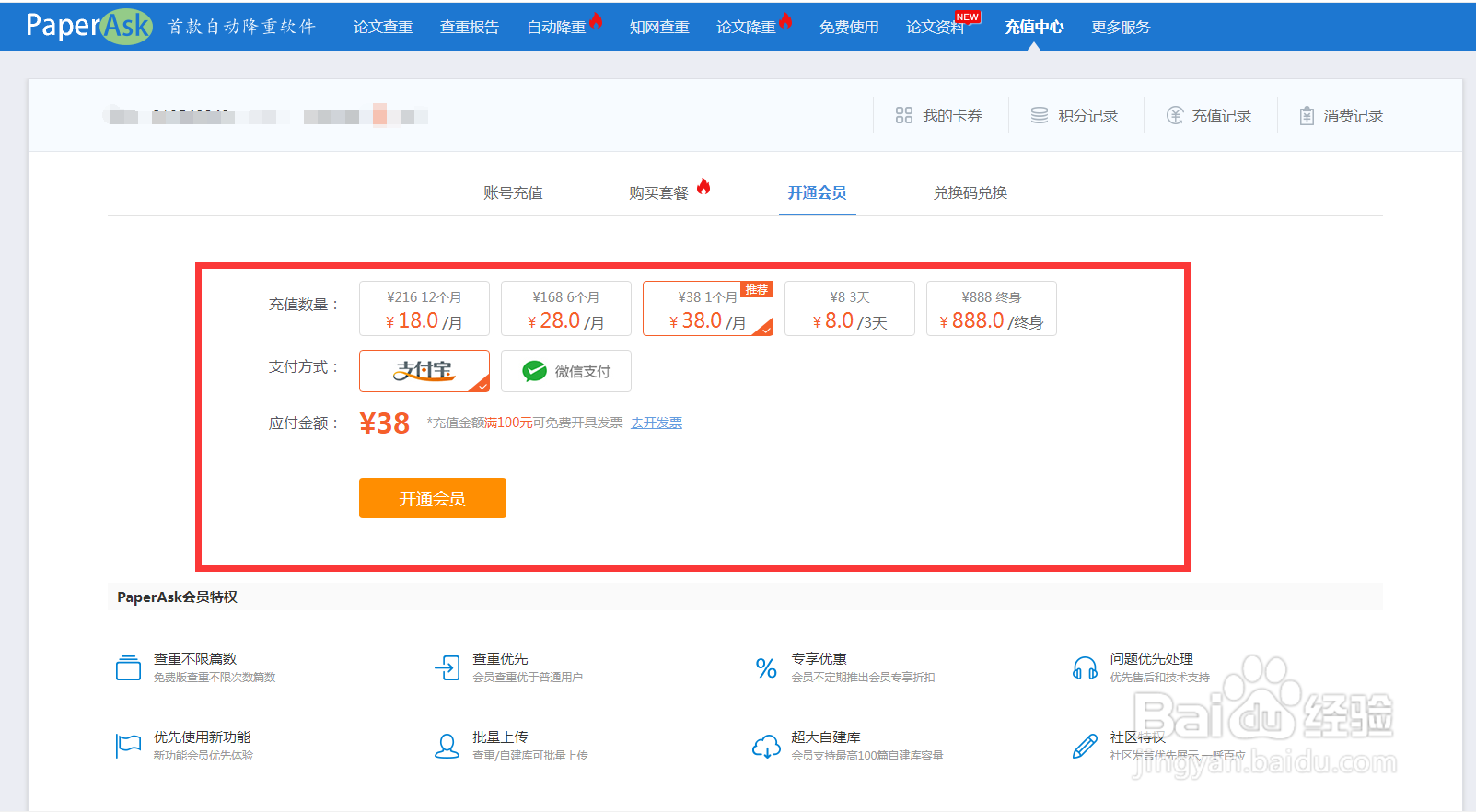
Task: Click the 优先使用新功能 flag icon
Action: [x=128, y=746]
